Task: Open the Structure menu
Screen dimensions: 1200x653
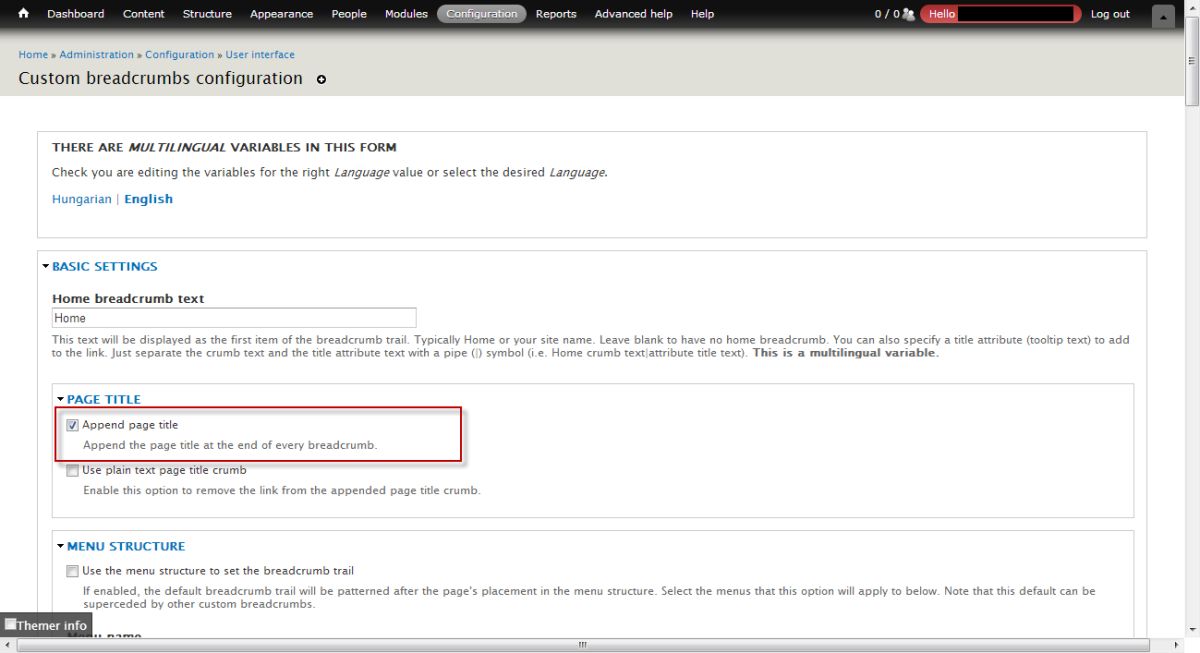Action: click(x=207, y=14)
